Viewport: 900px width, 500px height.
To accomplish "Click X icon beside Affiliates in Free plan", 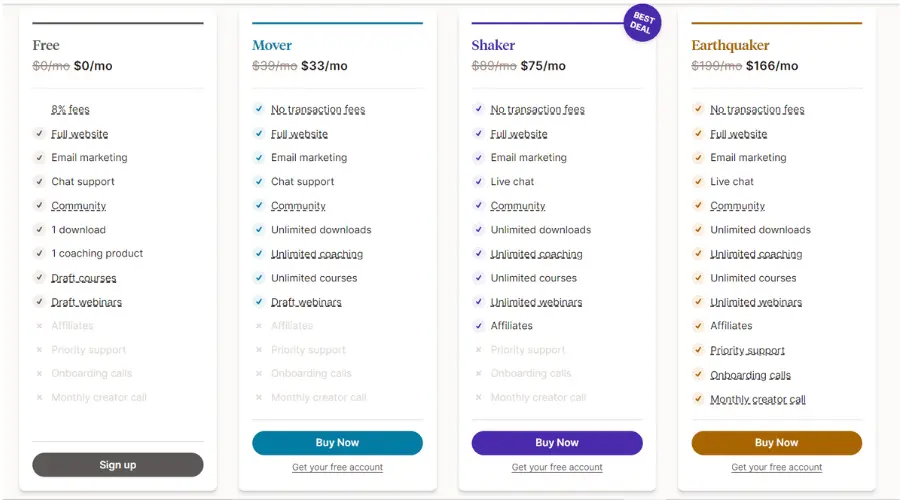I will tap(39, 325).
